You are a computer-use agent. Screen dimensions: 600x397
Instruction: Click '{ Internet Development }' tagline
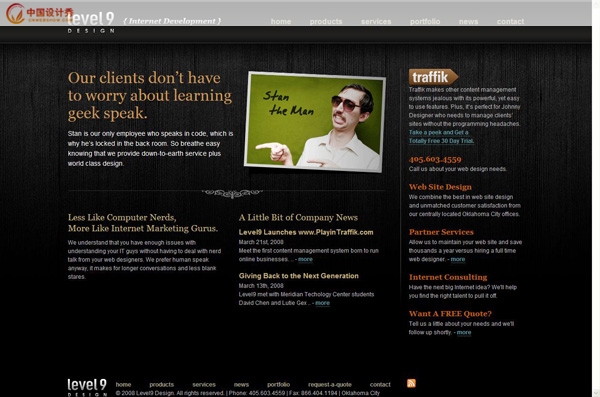(172, 21)
